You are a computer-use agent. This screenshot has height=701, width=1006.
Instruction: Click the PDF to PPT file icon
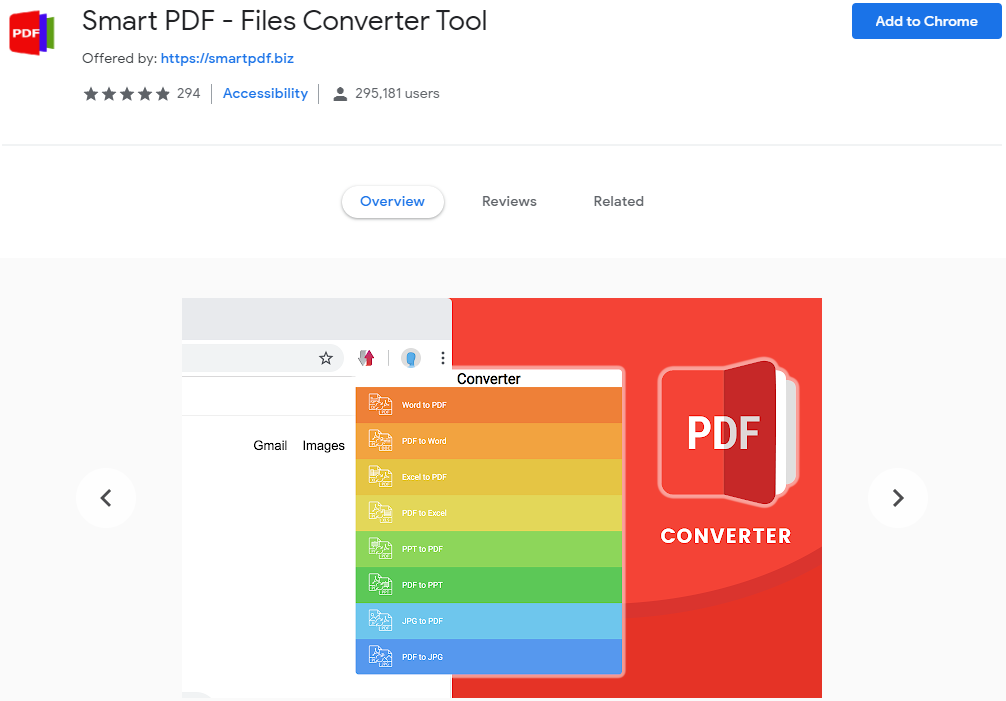[380, 584]
